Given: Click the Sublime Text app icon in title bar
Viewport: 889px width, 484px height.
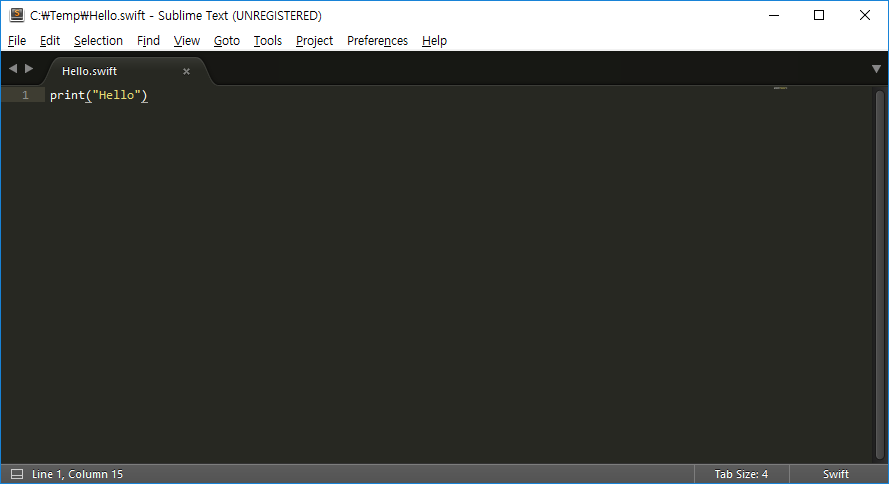Looking at the screenshot, I should point(17,15).
